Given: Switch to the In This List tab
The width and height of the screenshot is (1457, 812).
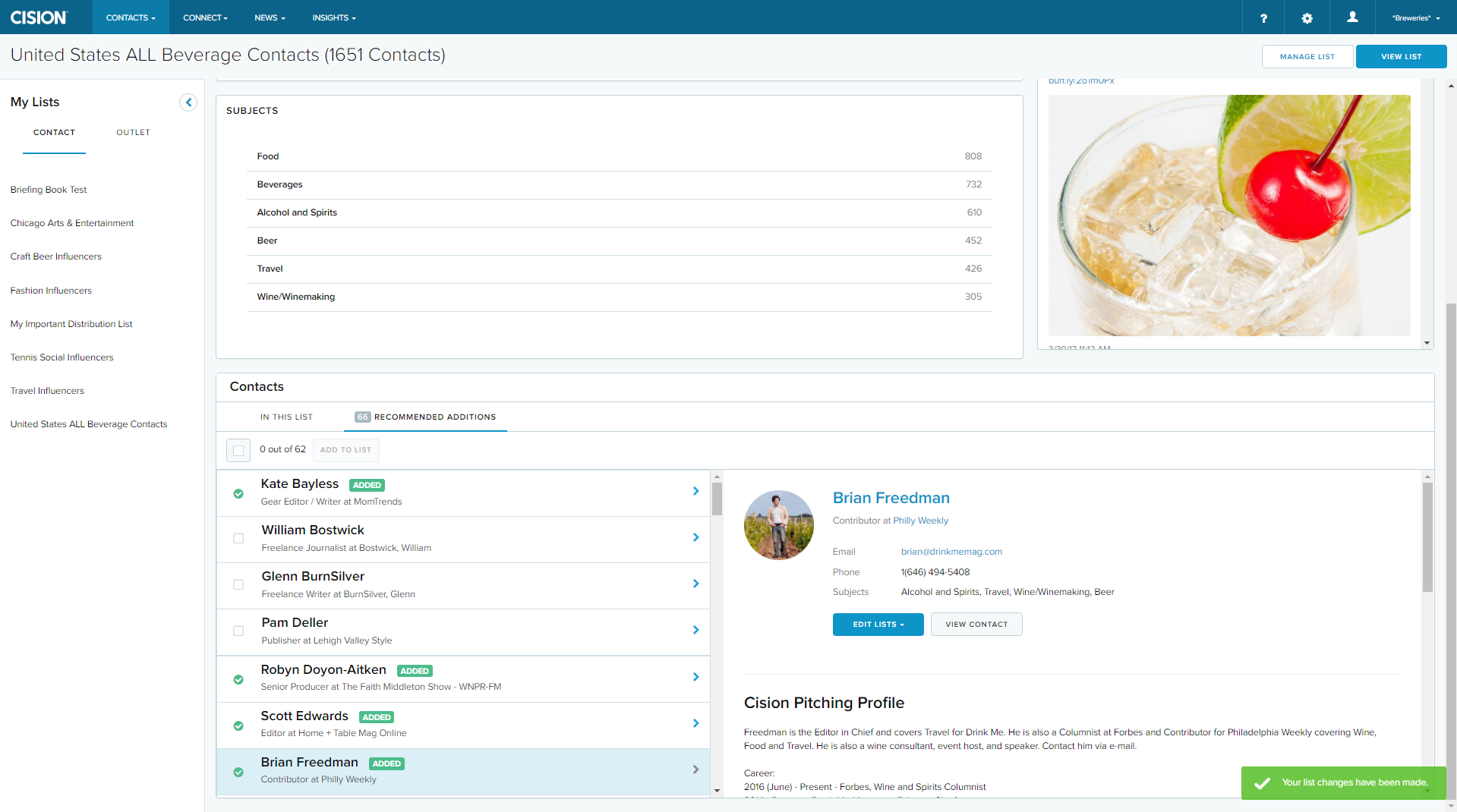Looking at the screenshot, I should [286, 417].
